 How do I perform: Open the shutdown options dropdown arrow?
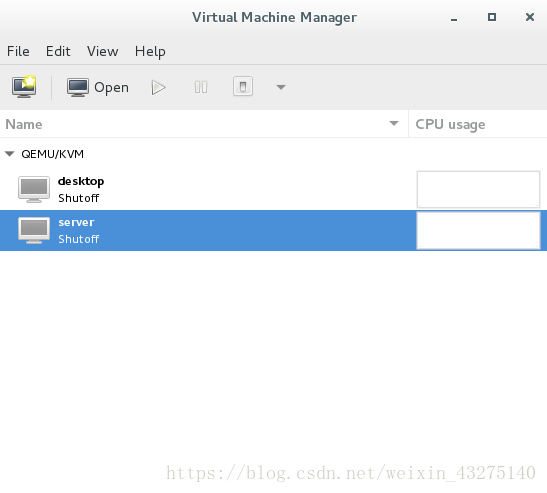281,87
